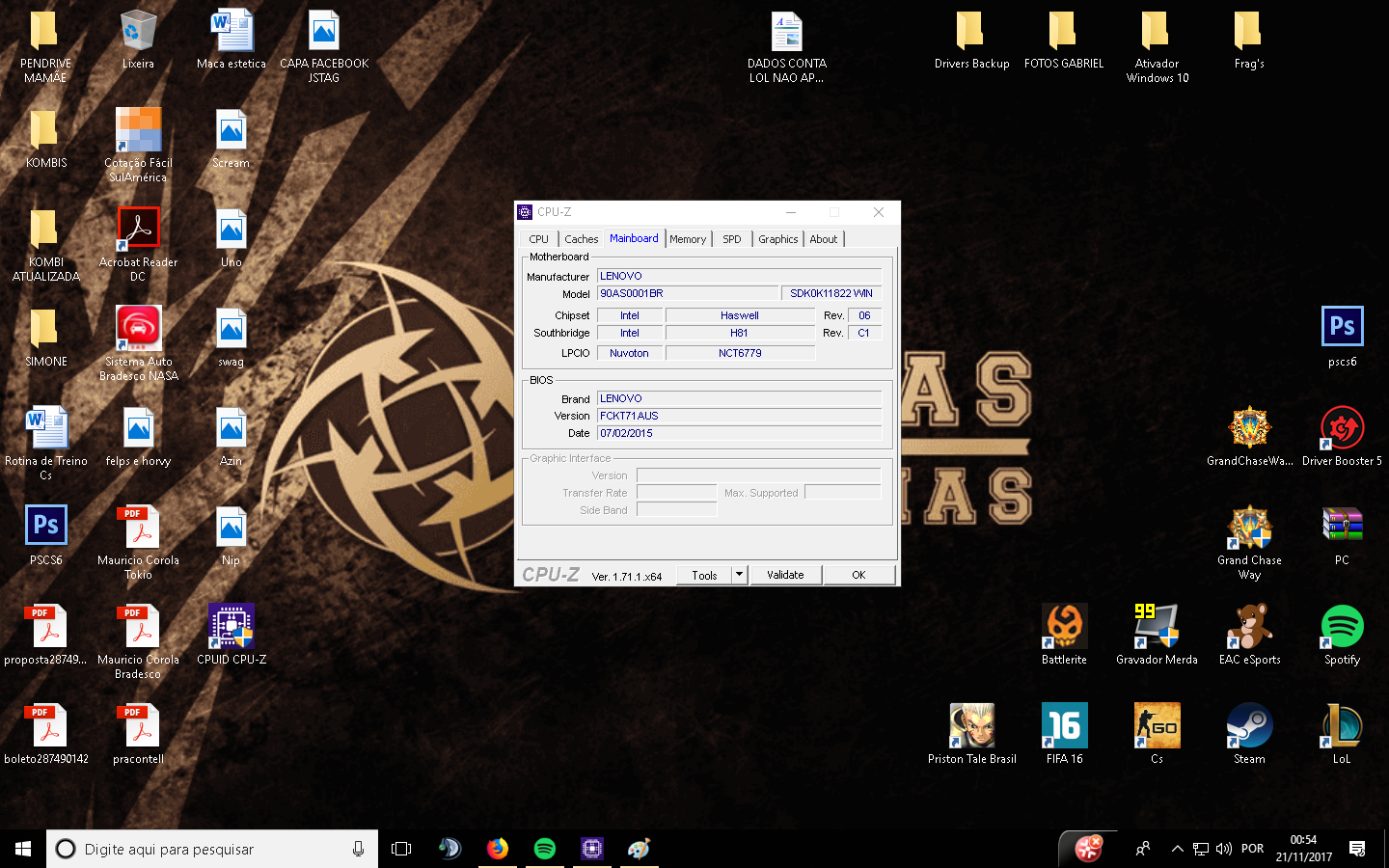Screen dimensions: 1389x868
Task: Click the OK button in CPU-Z
Action: click(858, 575)
